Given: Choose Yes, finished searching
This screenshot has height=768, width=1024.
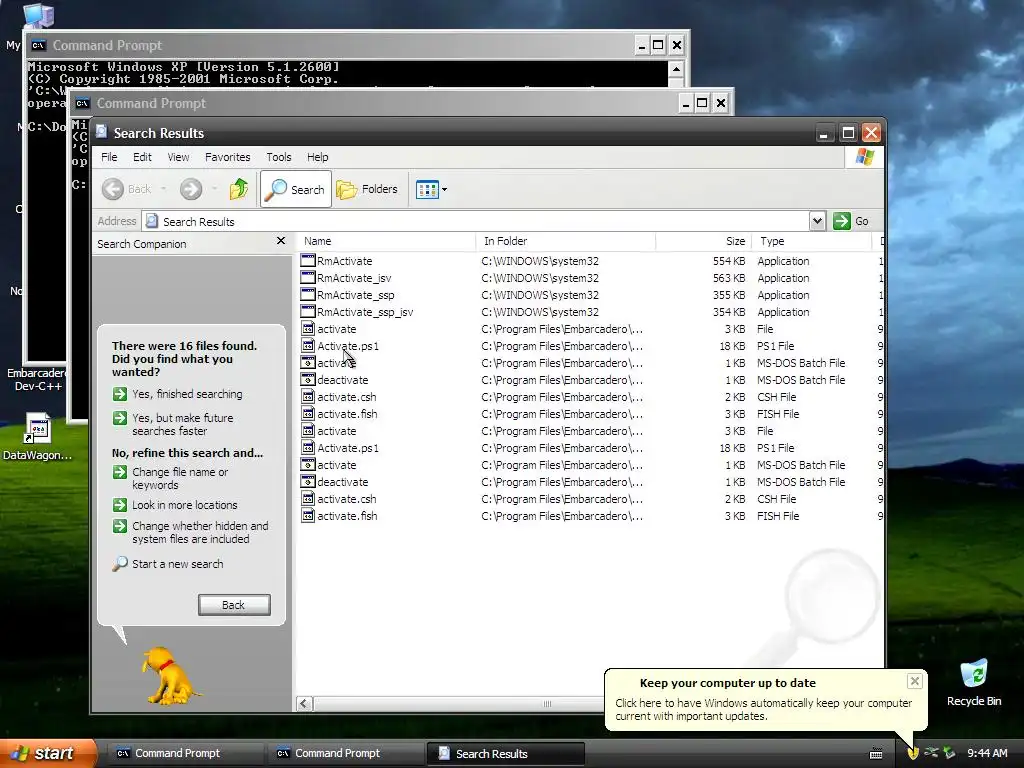Looking at the screenshot, I should tap(178, 394).
